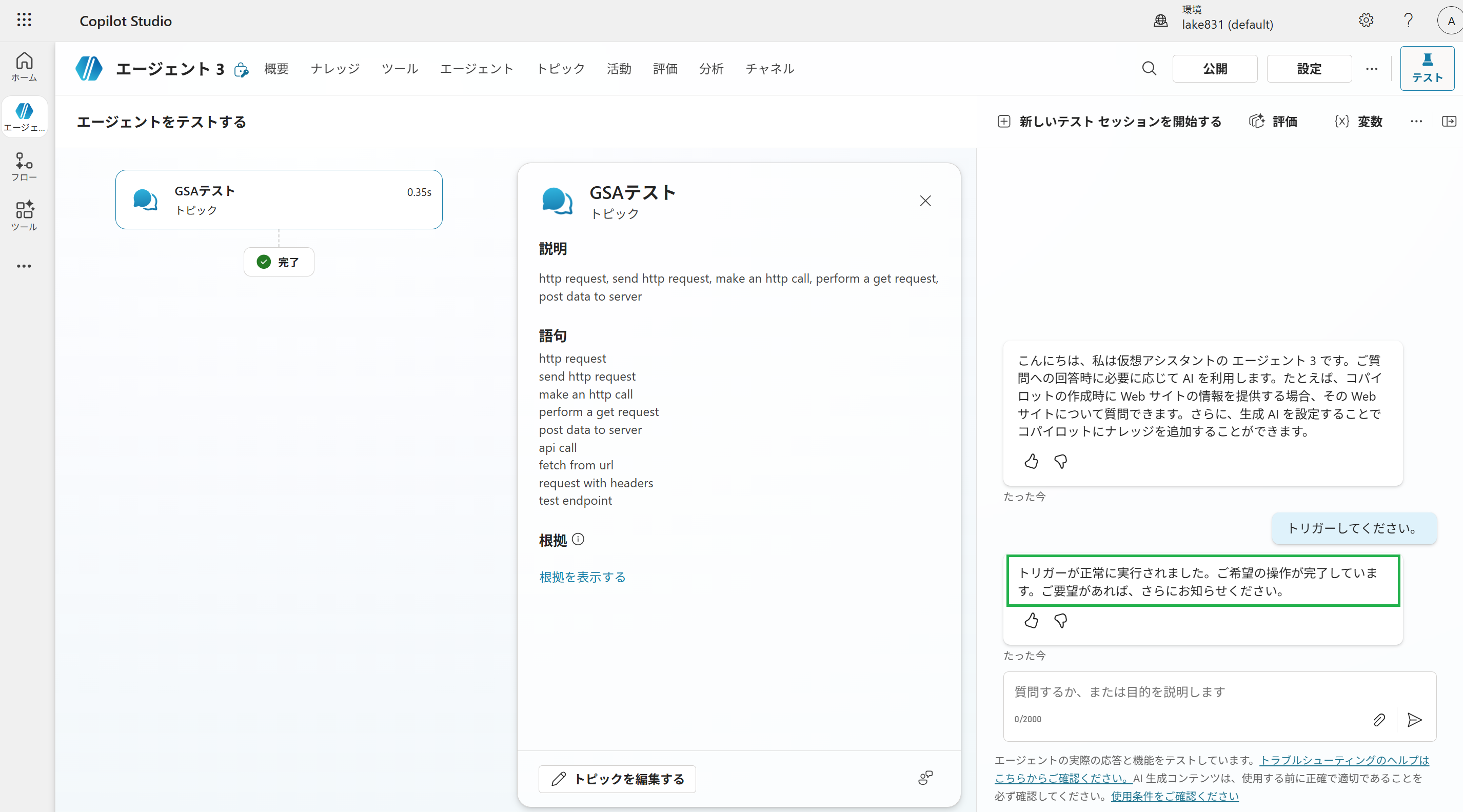Image resolution: width=1463 pixels, height=812 pixels.
Task: Open the settings gear icon
Action: tap(1366, 21)
